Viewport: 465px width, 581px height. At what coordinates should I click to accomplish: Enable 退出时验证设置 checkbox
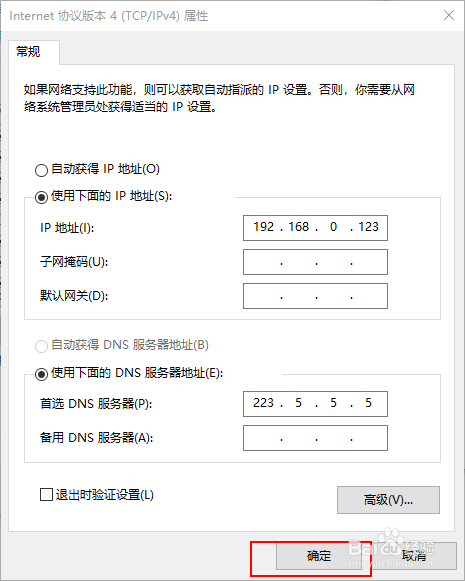(46, 495)
